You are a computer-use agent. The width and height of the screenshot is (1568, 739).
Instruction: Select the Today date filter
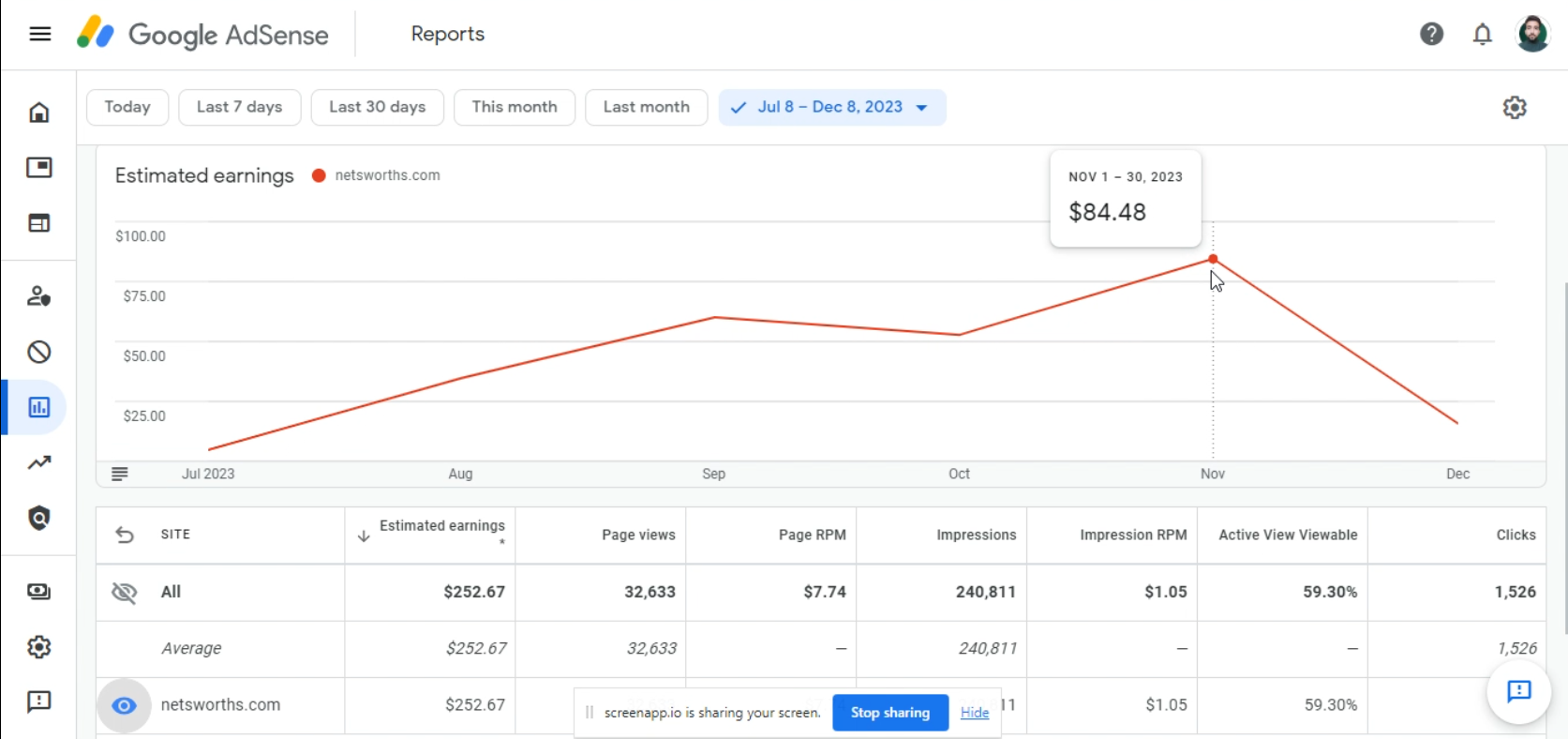[x=127, y=107]
